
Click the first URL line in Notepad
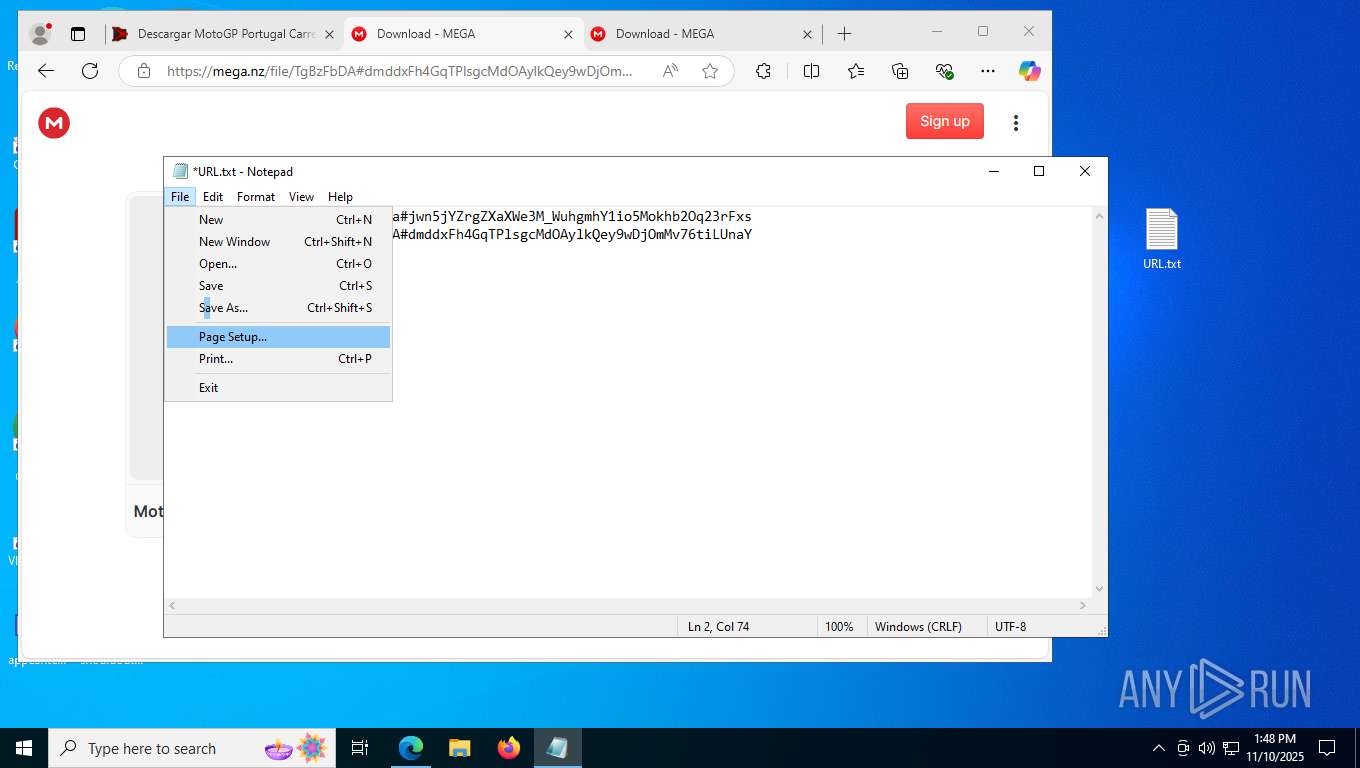pyautogui.click(x=572, y=217)
